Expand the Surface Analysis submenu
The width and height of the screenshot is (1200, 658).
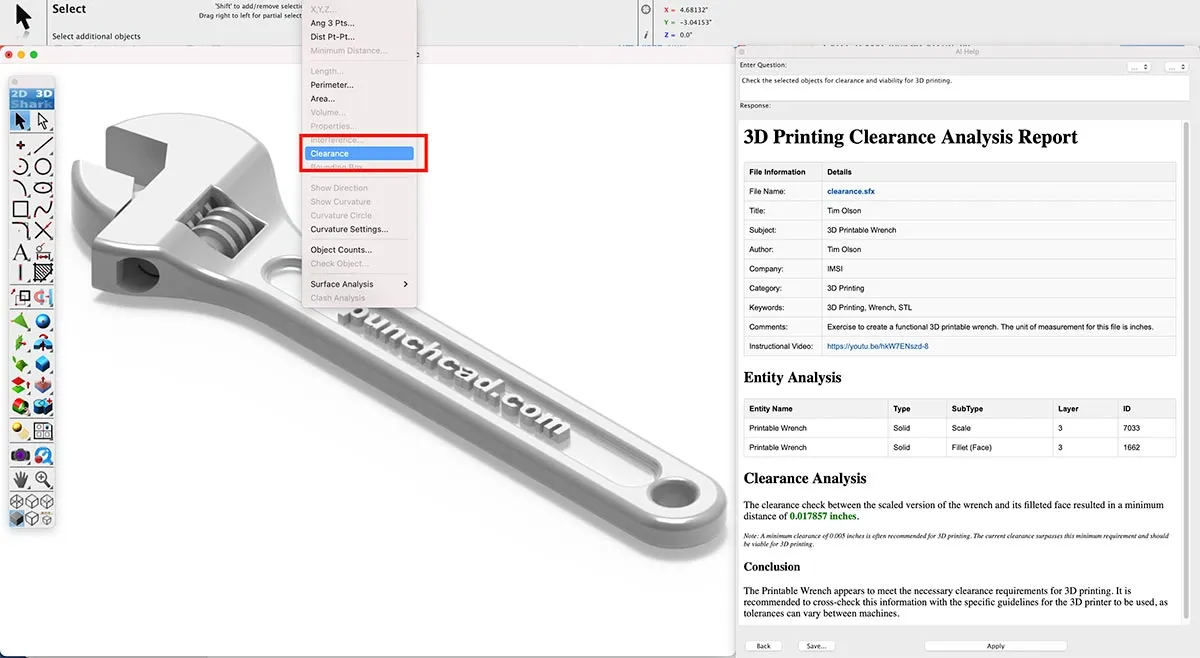(359, 284)
